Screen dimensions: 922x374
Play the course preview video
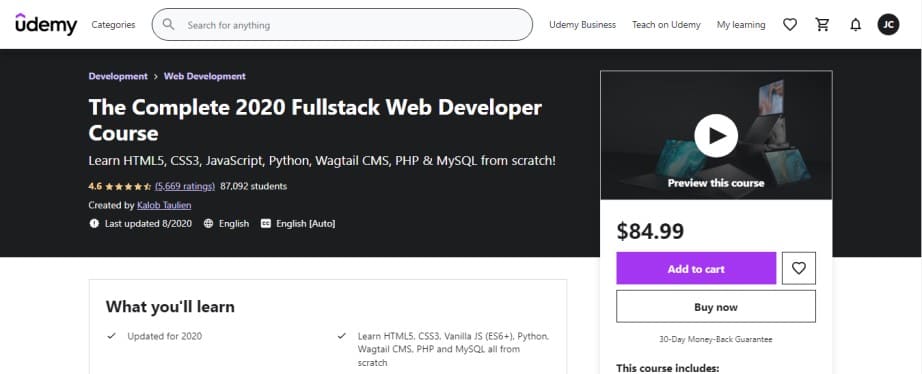(x=716, y=136)
